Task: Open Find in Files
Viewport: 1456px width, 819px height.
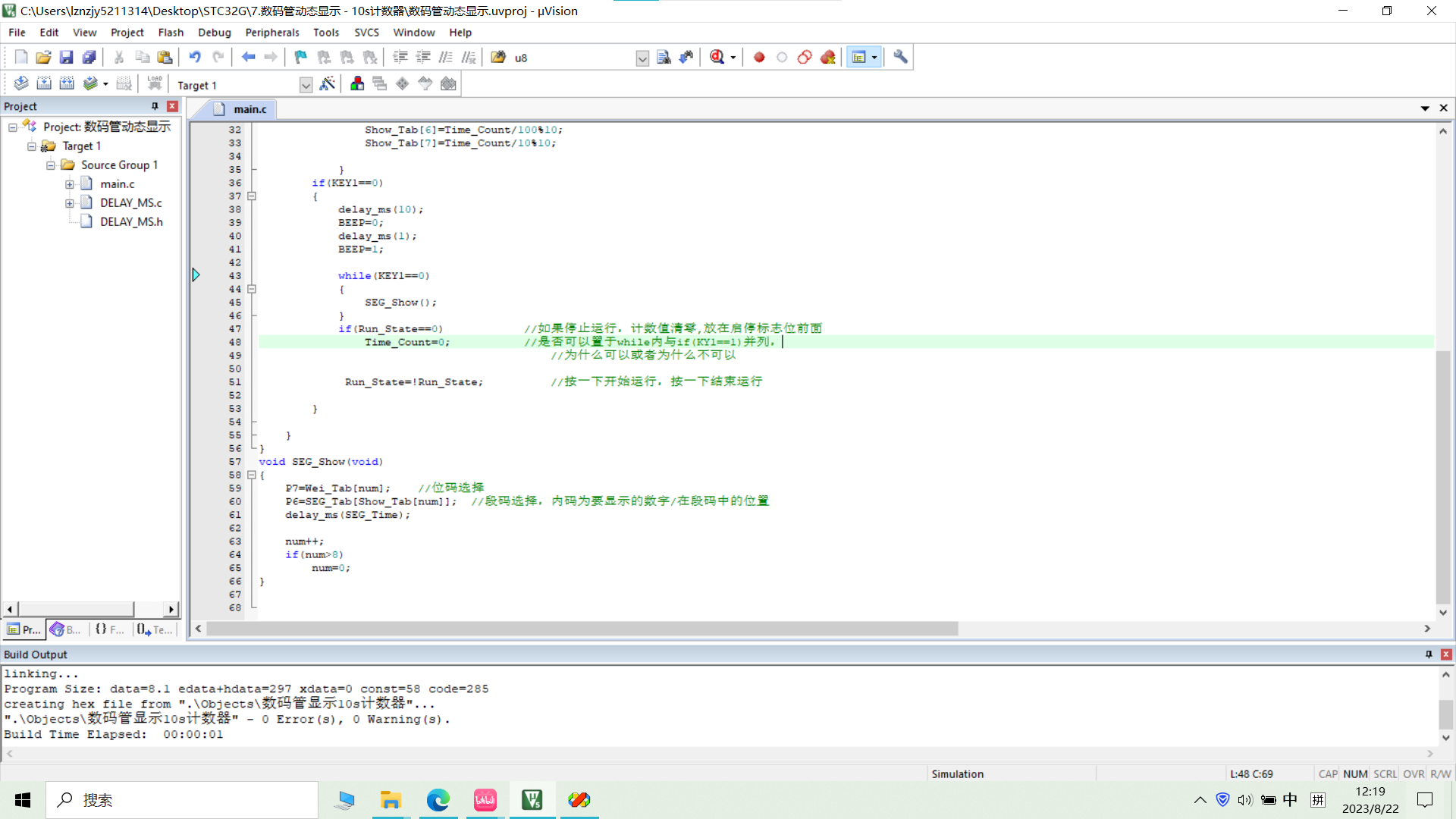Action: (498, 57)
